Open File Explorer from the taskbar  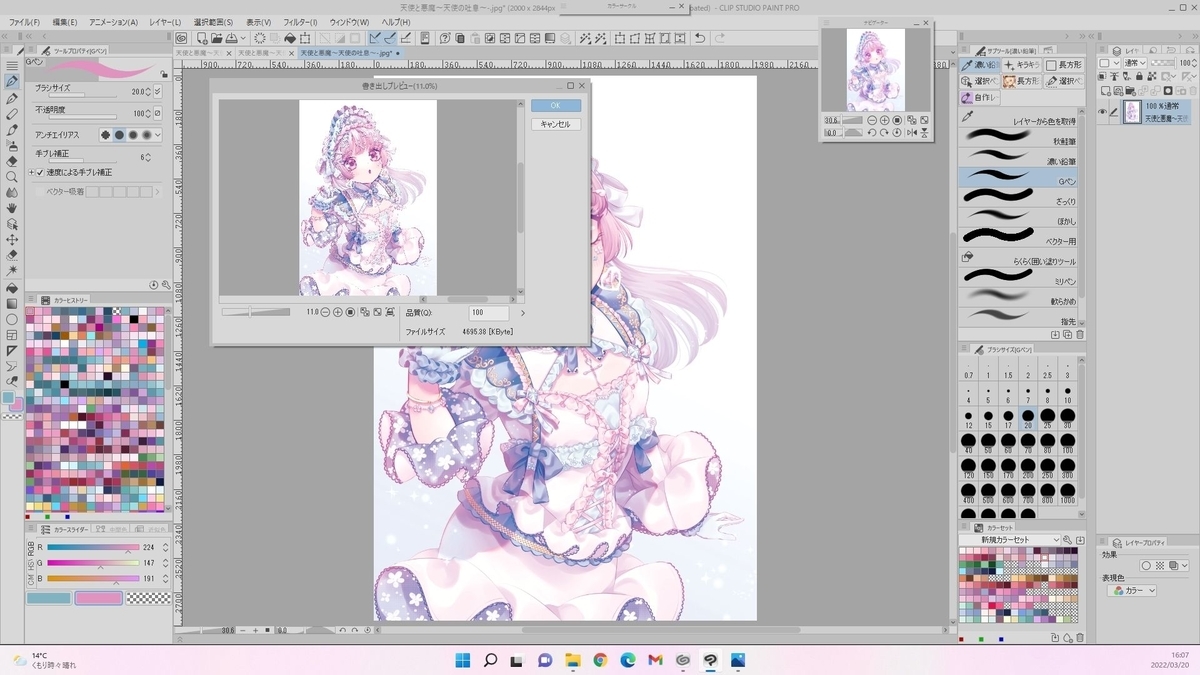tap(573, 660)
